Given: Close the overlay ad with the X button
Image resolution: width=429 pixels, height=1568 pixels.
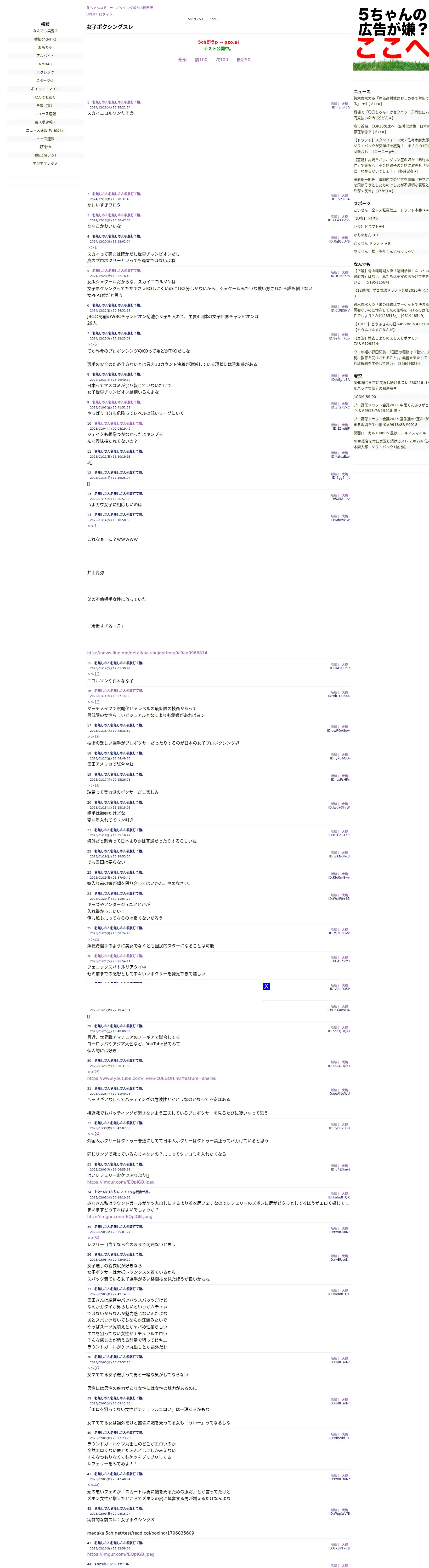Looking at the screenshot, I should pyautogui.click(x=266, y=986).
